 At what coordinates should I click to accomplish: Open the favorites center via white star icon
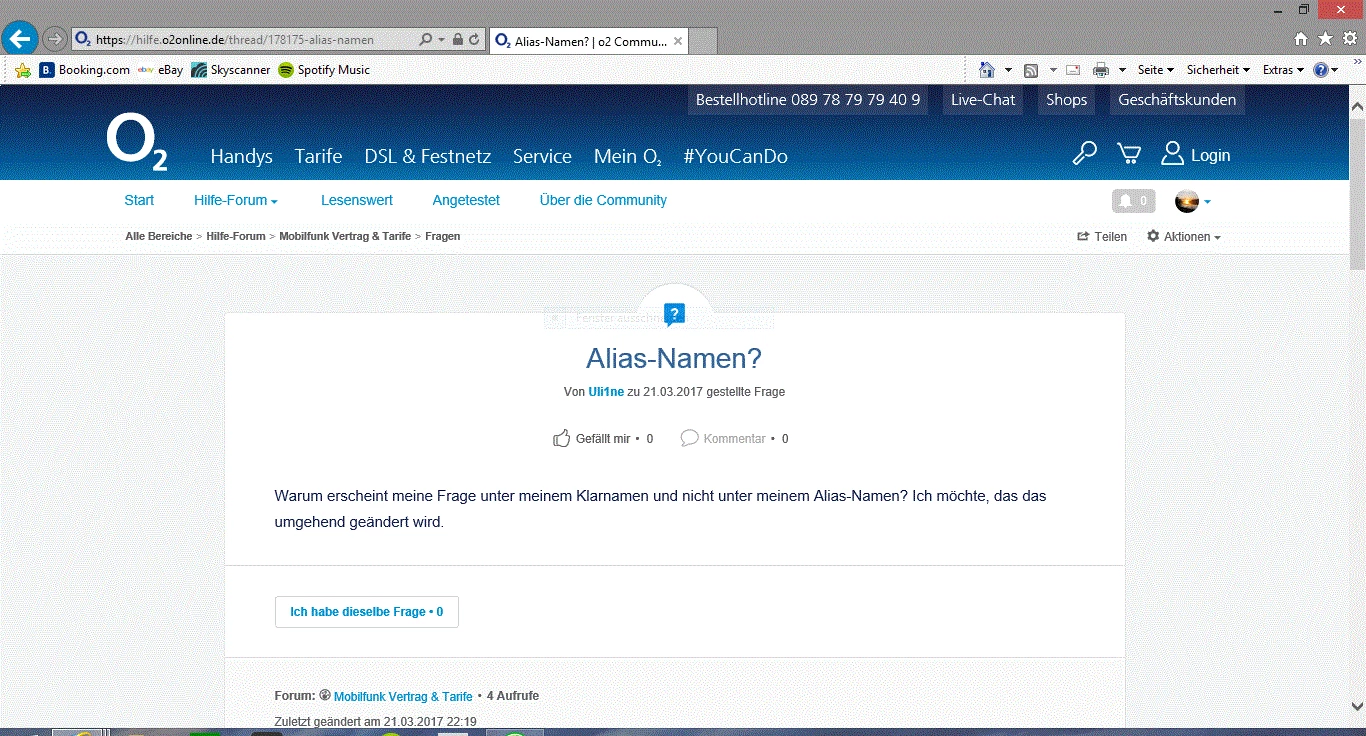(x=1325, y=39)
